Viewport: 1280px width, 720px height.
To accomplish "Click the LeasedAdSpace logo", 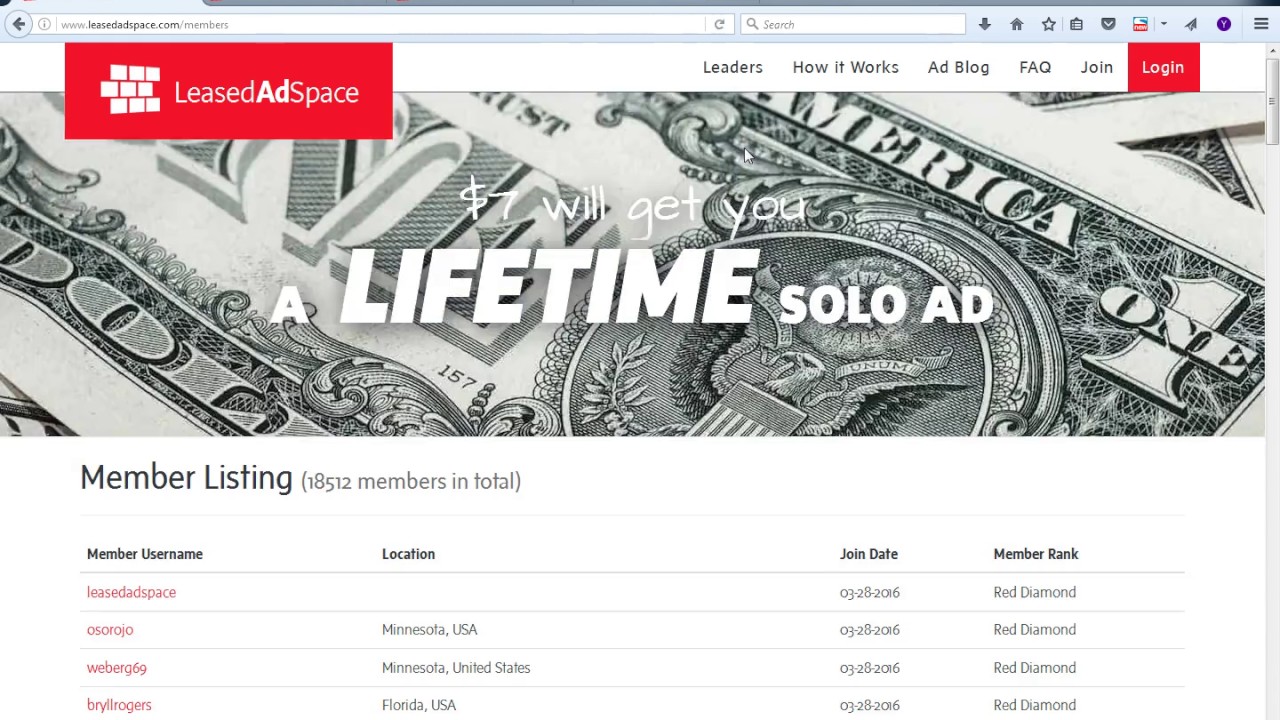I will (x=228, y=90).
